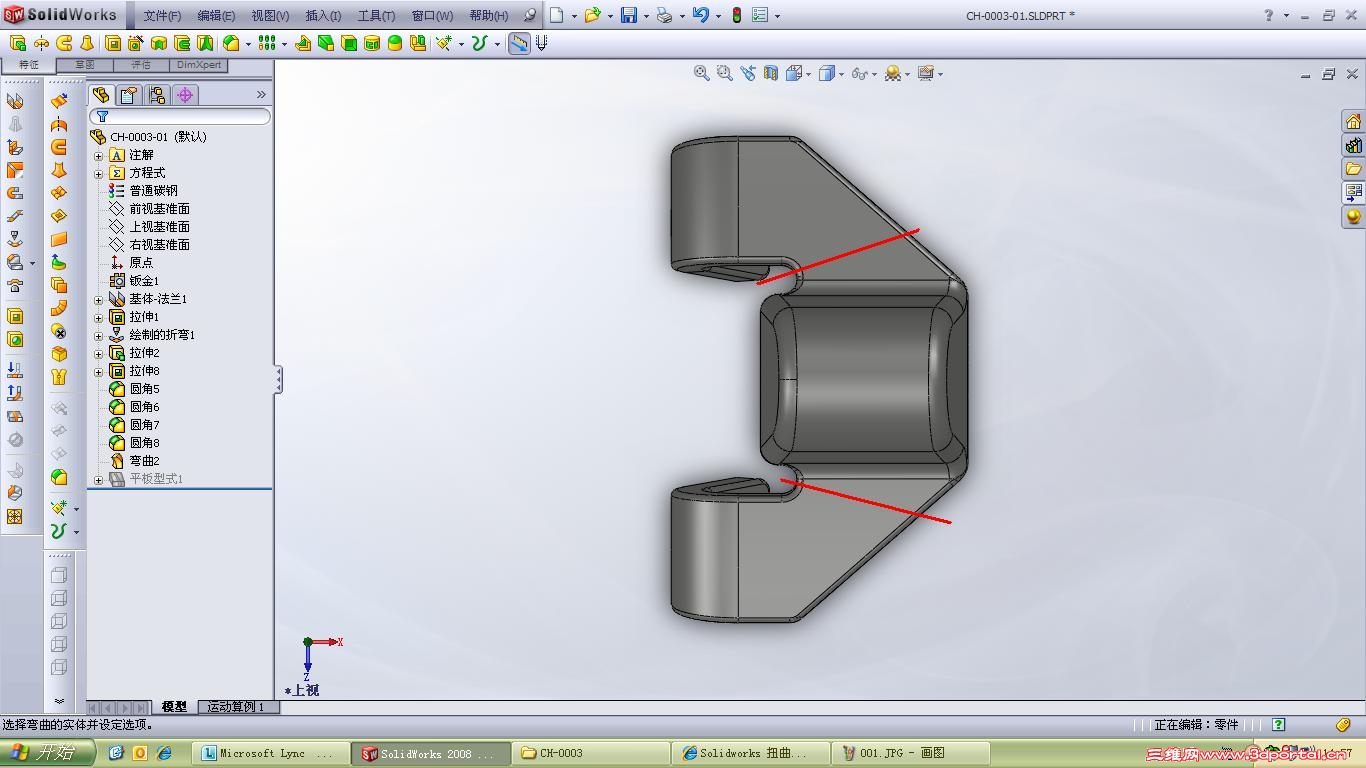Open the ConfigurationManager tab icon

tap(157, 95)
